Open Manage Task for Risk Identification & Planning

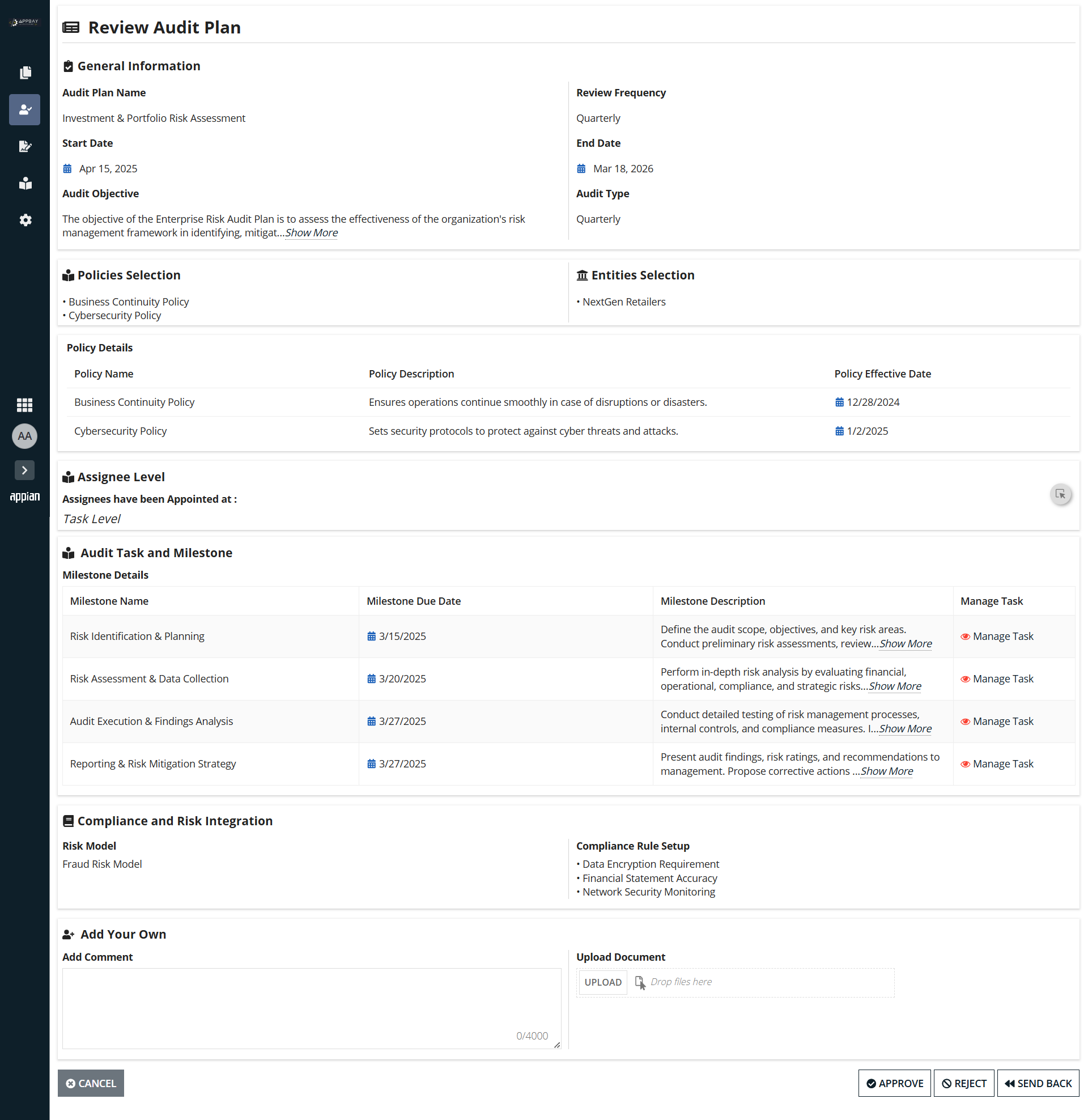pyautogui.click(x=997, y=636)
